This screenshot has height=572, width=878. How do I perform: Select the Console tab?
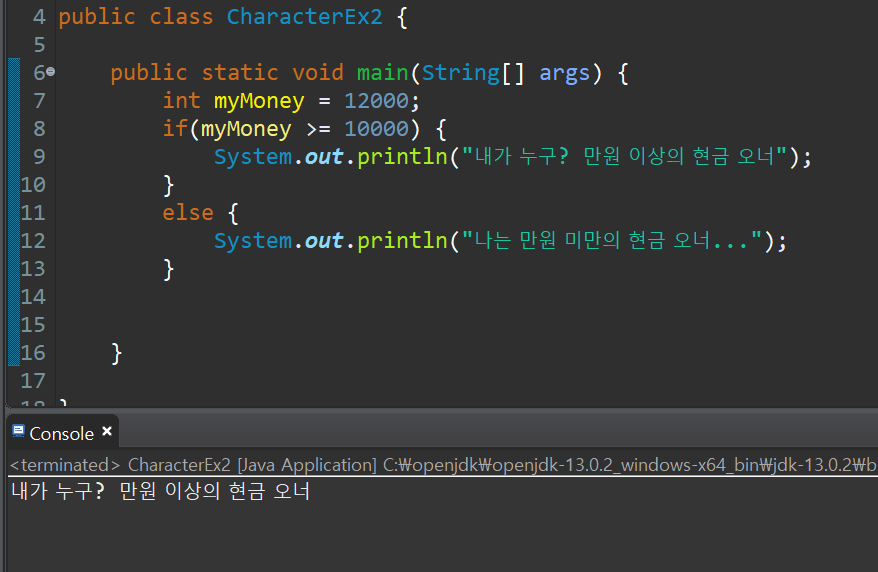(62, 433)
